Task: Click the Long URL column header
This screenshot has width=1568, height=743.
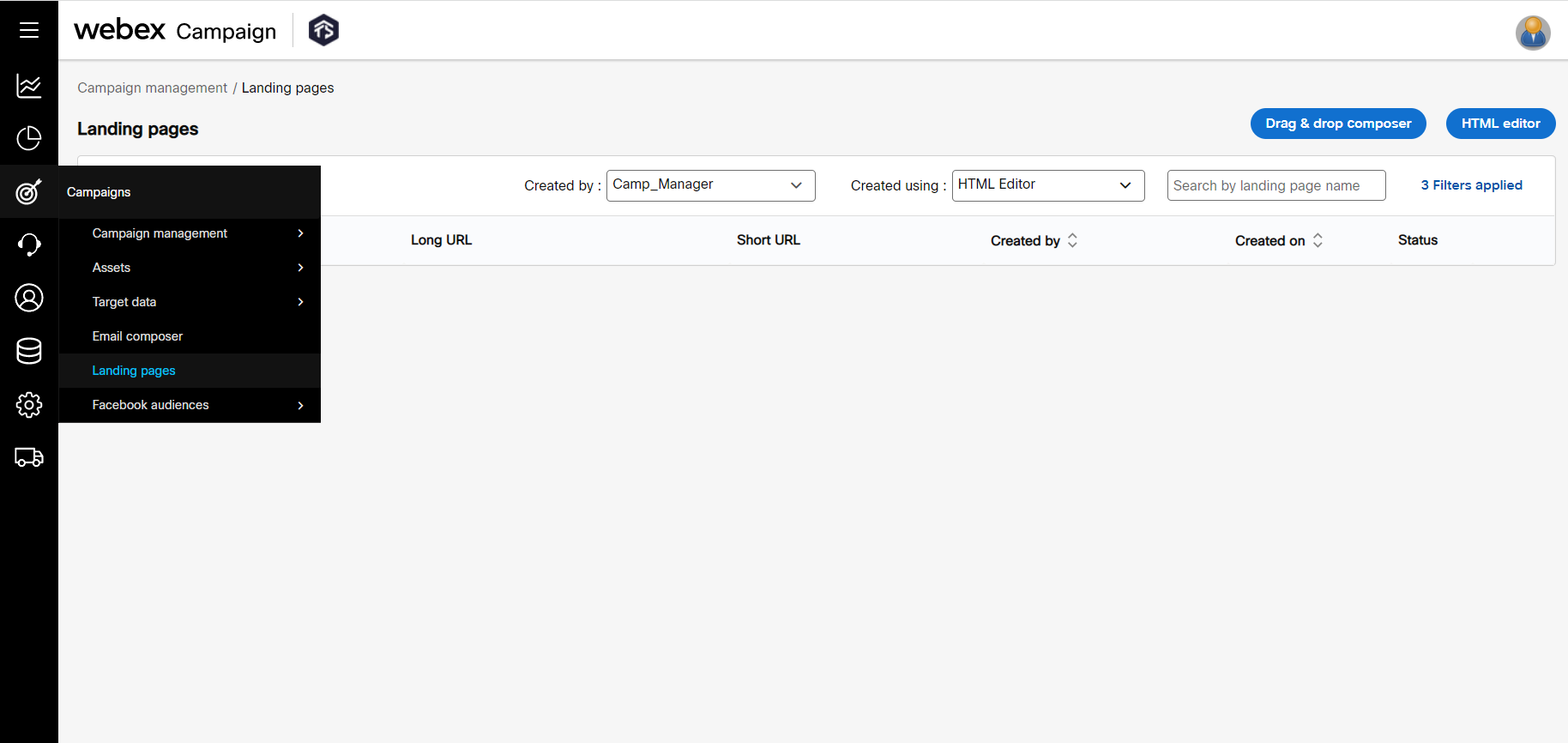Action: [x=441, y=240]
